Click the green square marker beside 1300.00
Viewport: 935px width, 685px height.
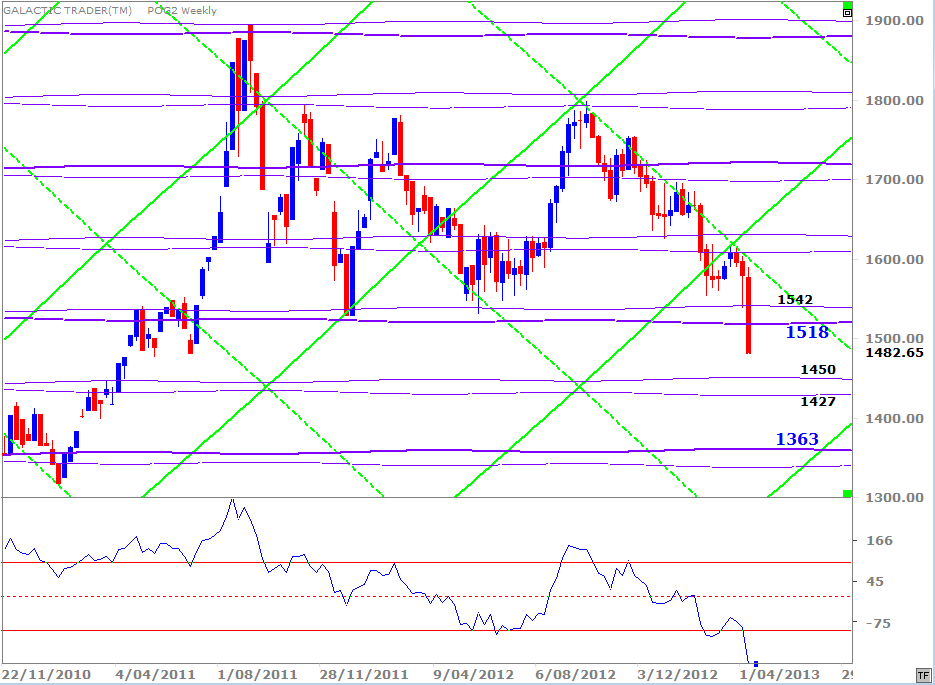pos(847,494)
